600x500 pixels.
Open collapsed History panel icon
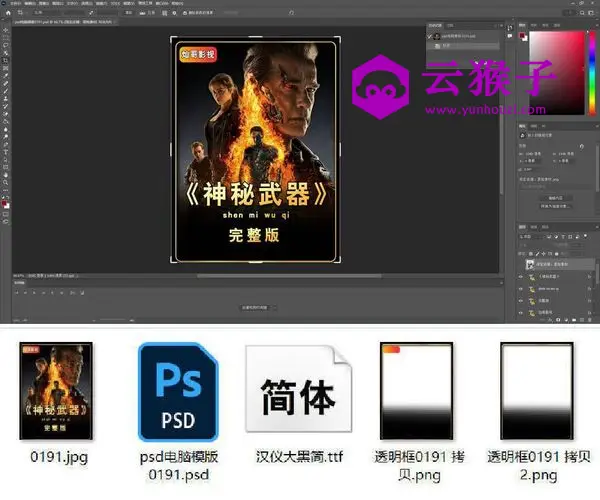[x=510, y=28]
